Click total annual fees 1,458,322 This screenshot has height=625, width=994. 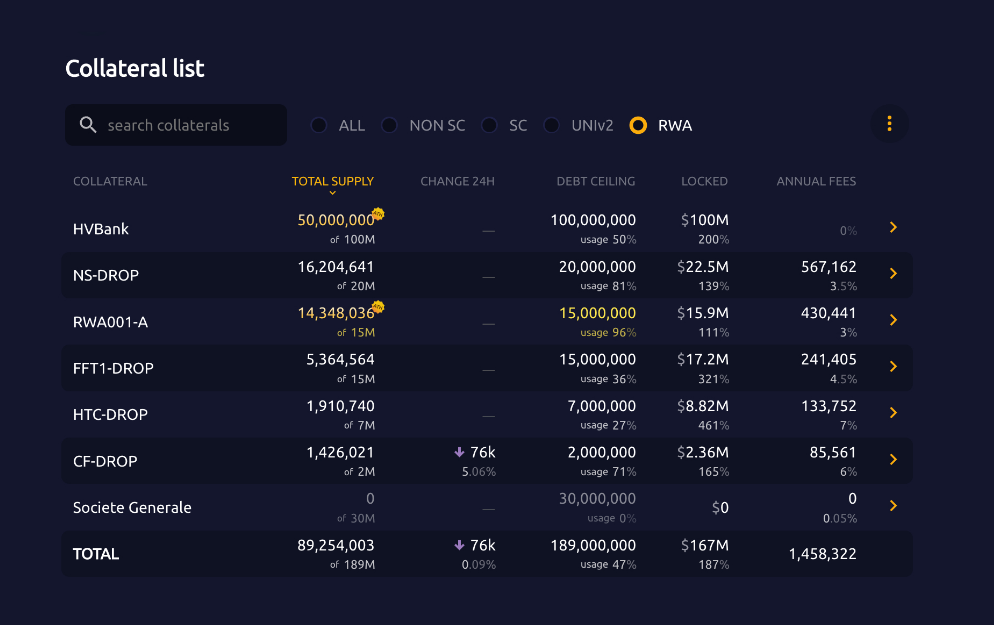[823, 554]
